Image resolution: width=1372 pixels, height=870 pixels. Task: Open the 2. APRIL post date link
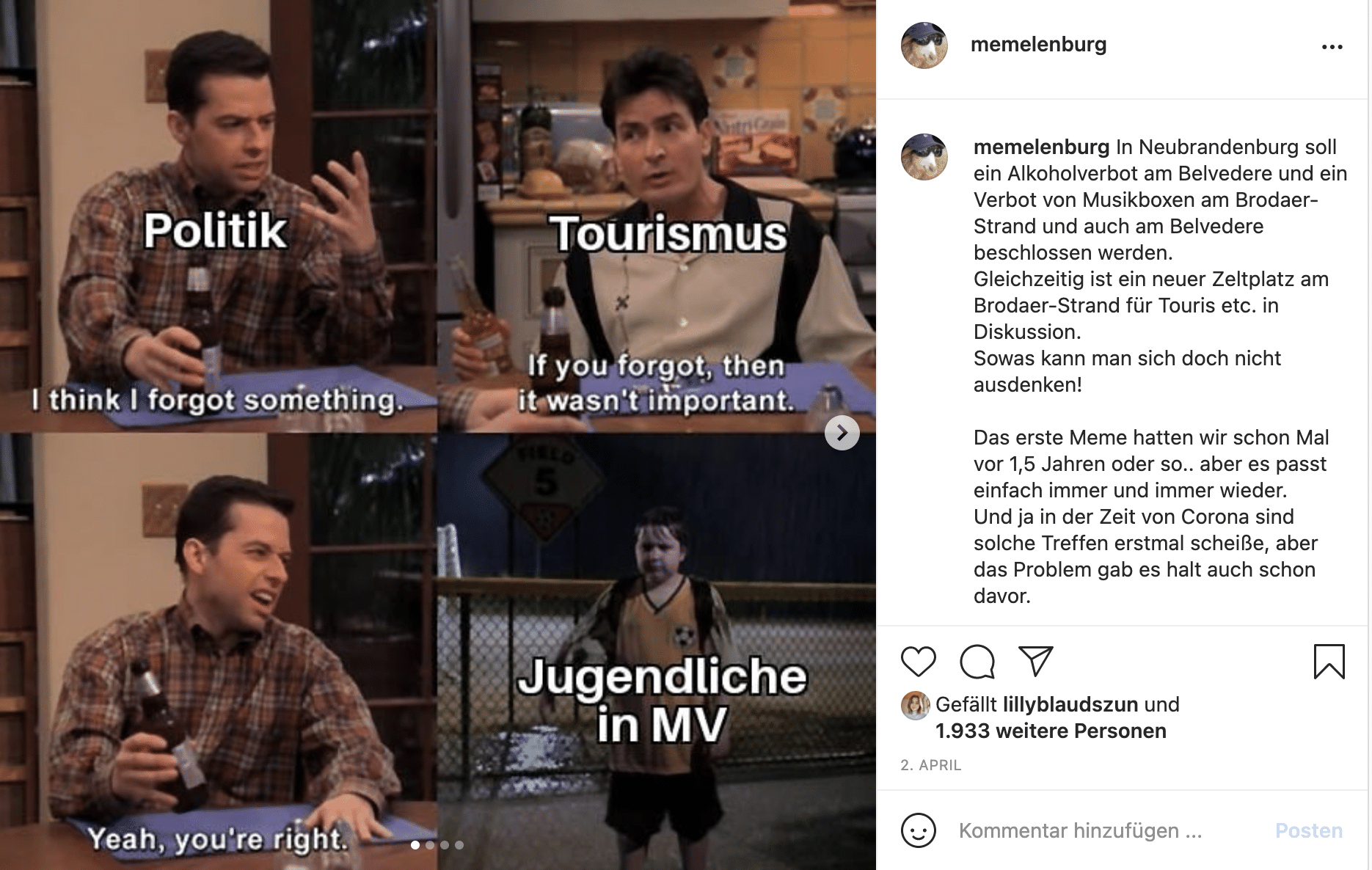(930, 765)
